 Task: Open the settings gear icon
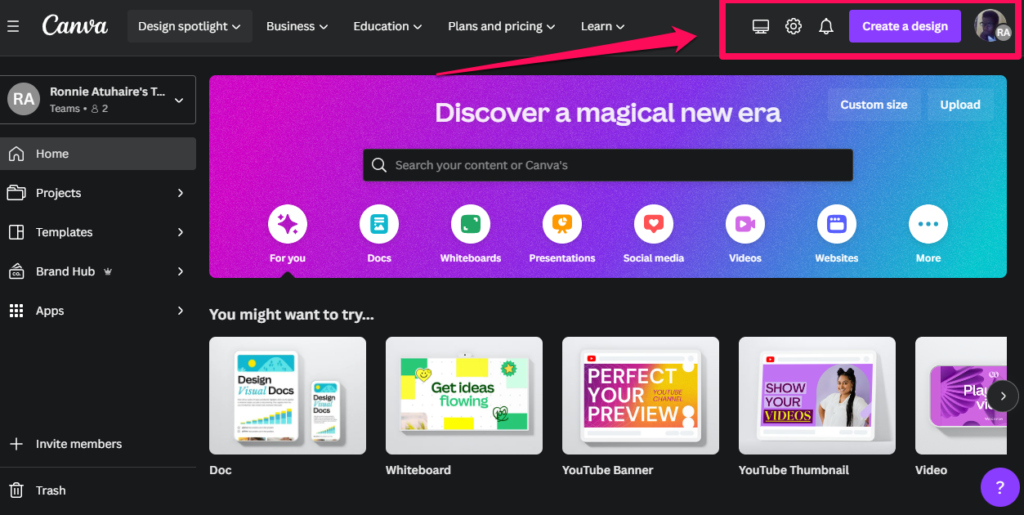[793, 26]
